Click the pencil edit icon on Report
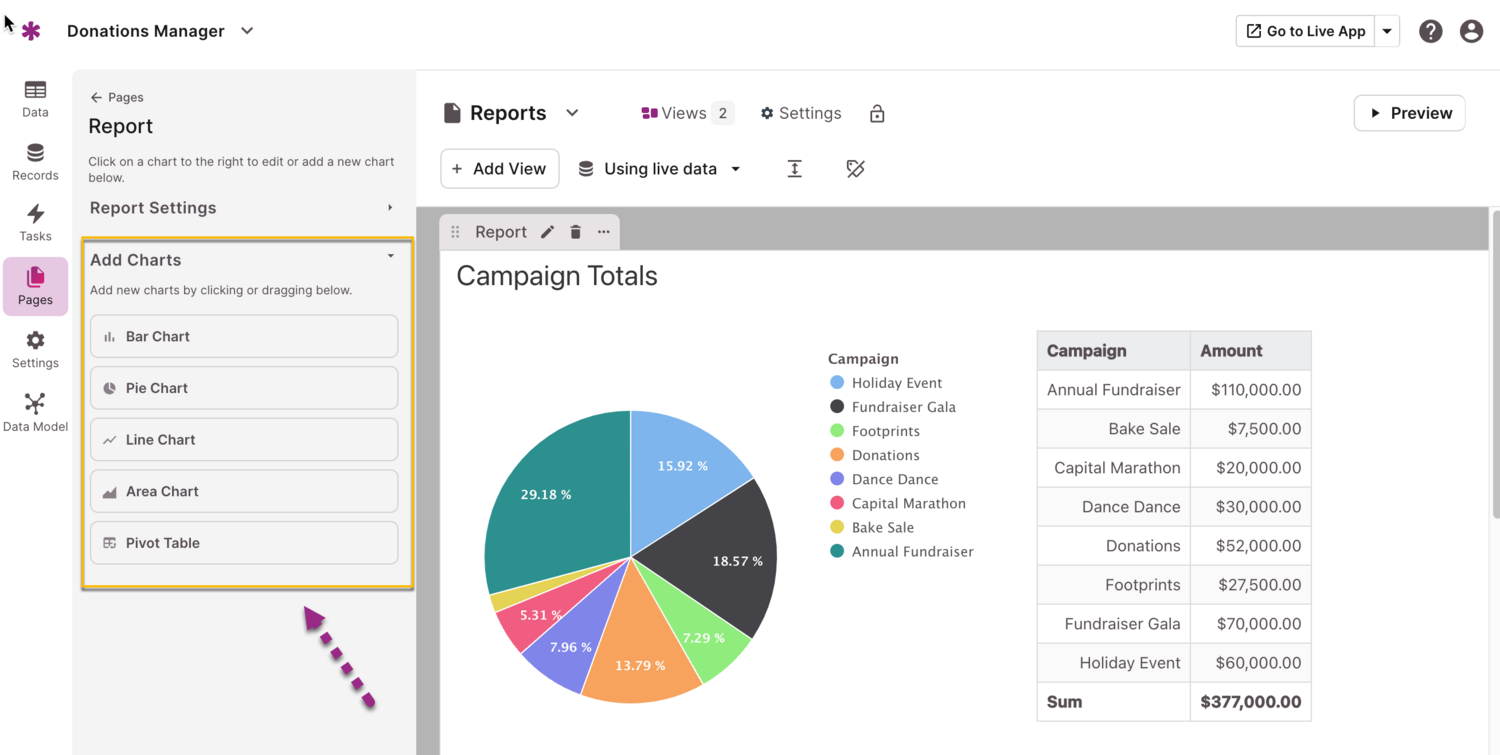The height and width of the screenshot is (755, 1500). click(x=547, y=232)
